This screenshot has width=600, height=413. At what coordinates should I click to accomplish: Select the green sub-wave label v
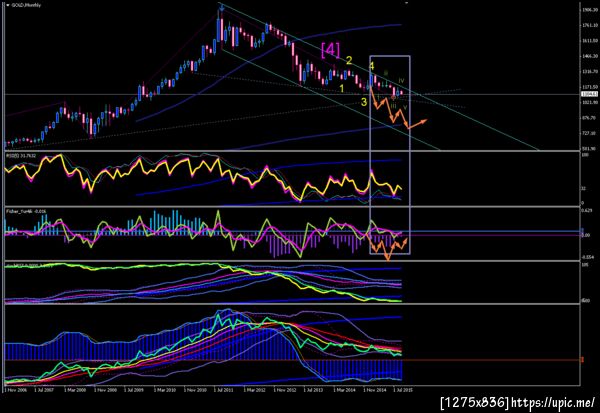coord(405,107)
